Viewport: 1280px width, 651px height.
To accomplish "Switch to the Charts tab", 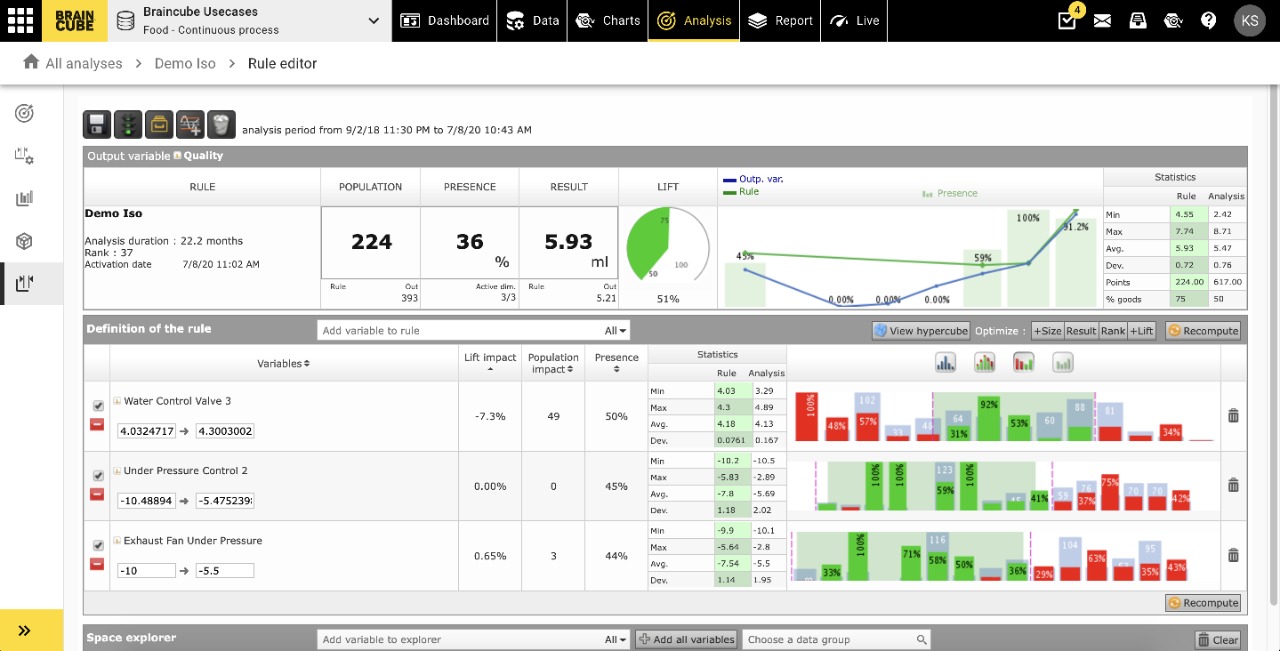I will tap(608, 20).
